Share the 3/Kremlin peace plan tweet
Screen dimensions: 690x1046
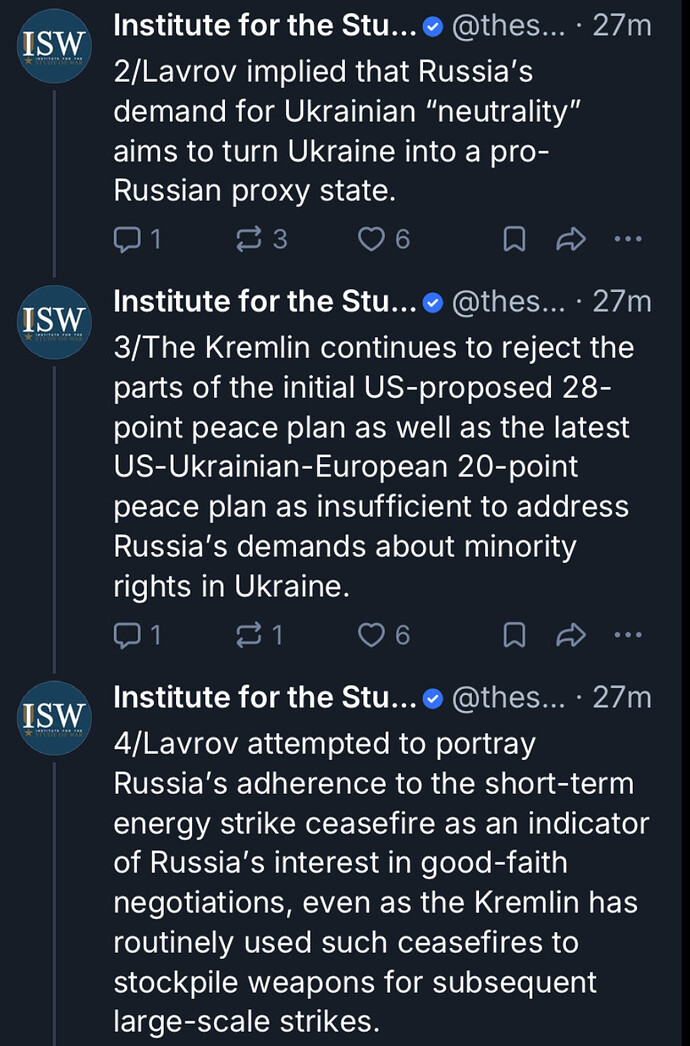coord(570,635)
